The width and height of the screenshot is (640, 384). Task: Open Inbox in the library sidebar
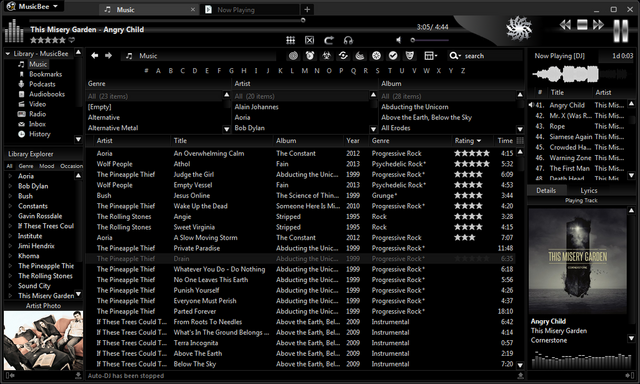[37, 124]
